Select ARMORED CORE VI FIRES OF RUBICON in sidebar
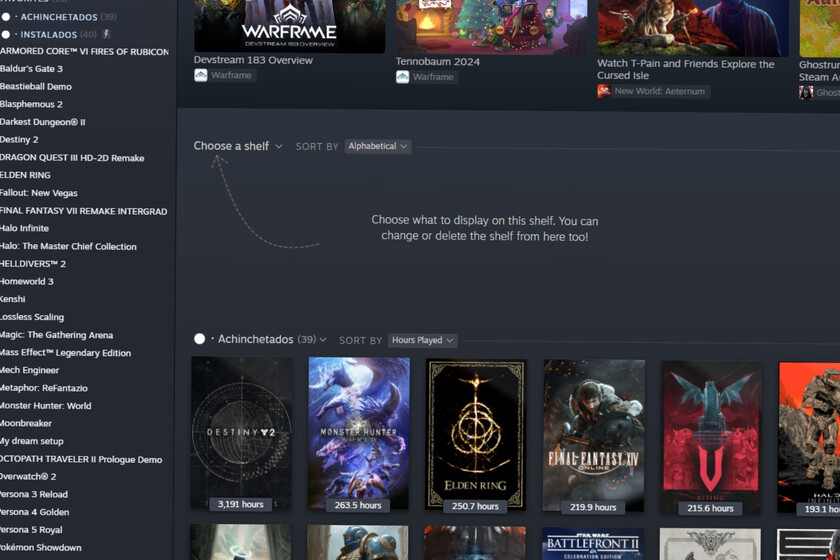The height and width of the screenshot is (560, 840). pyautogui.click(x=84, y=51)
